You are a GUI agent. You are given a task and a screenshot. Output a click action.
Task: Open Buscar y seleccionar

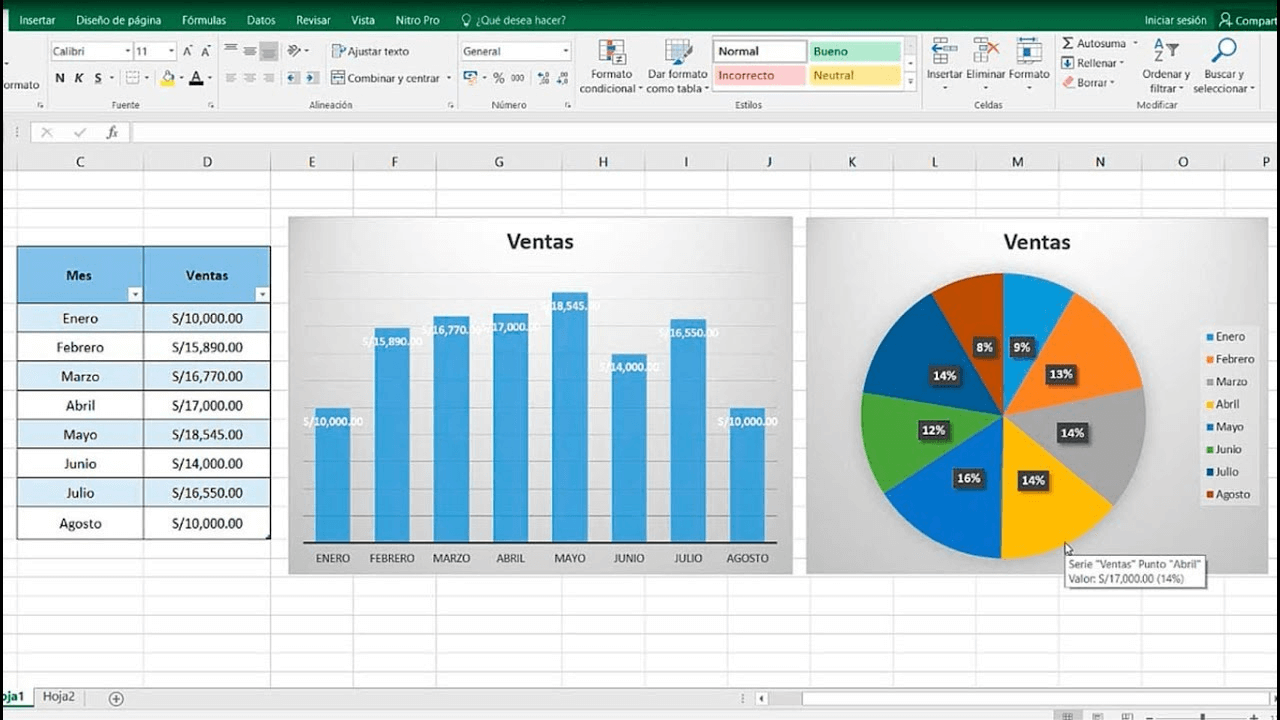[1223, 67]
